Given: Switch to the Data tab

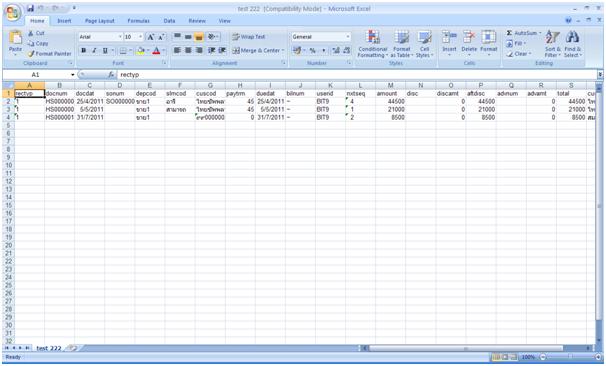Looking at the screenshot, I should tap(169, 21).
